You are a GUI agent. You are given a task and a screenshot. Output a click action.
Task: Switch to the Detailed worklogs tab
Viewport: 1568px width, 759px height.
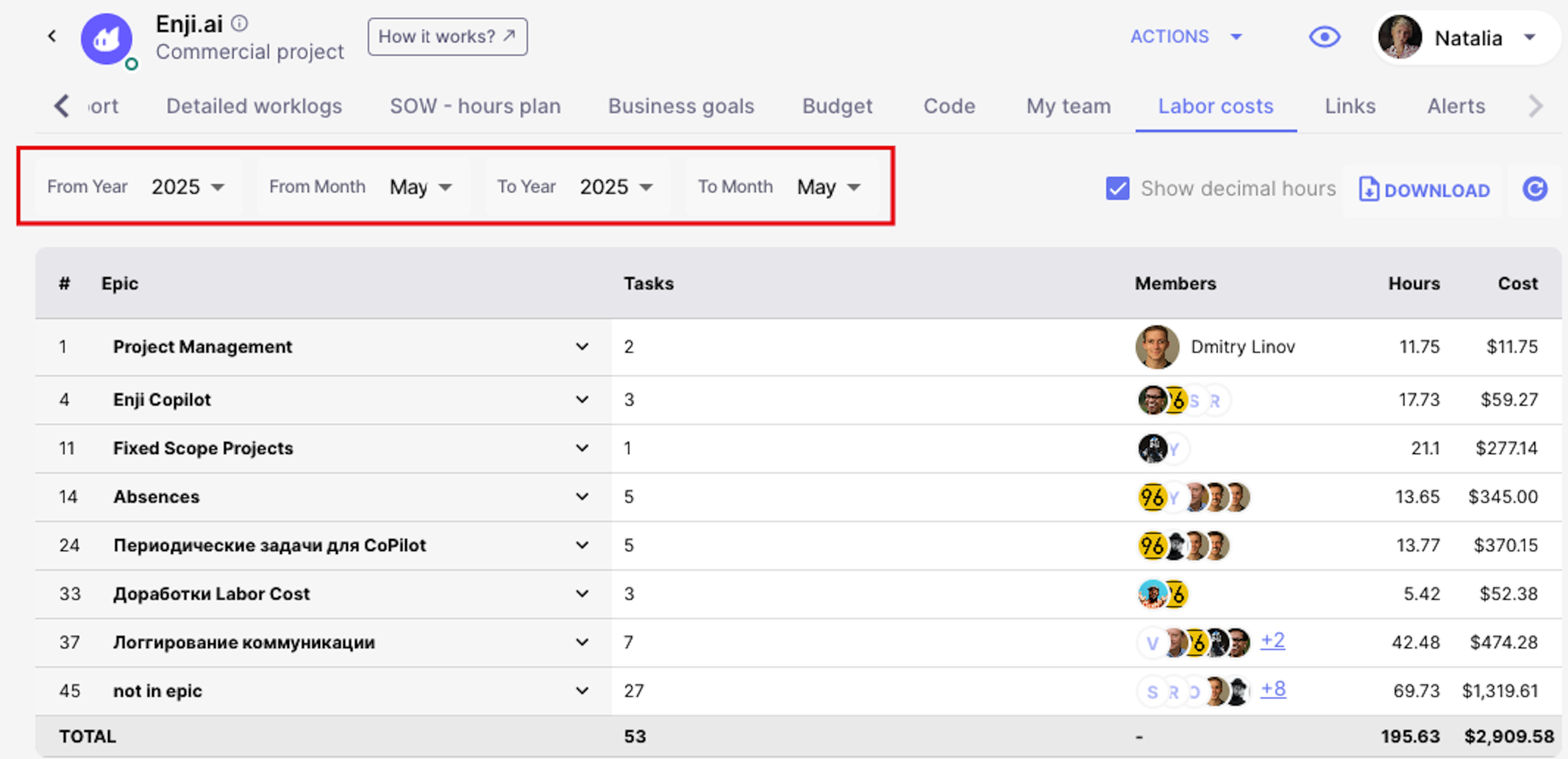254,106
